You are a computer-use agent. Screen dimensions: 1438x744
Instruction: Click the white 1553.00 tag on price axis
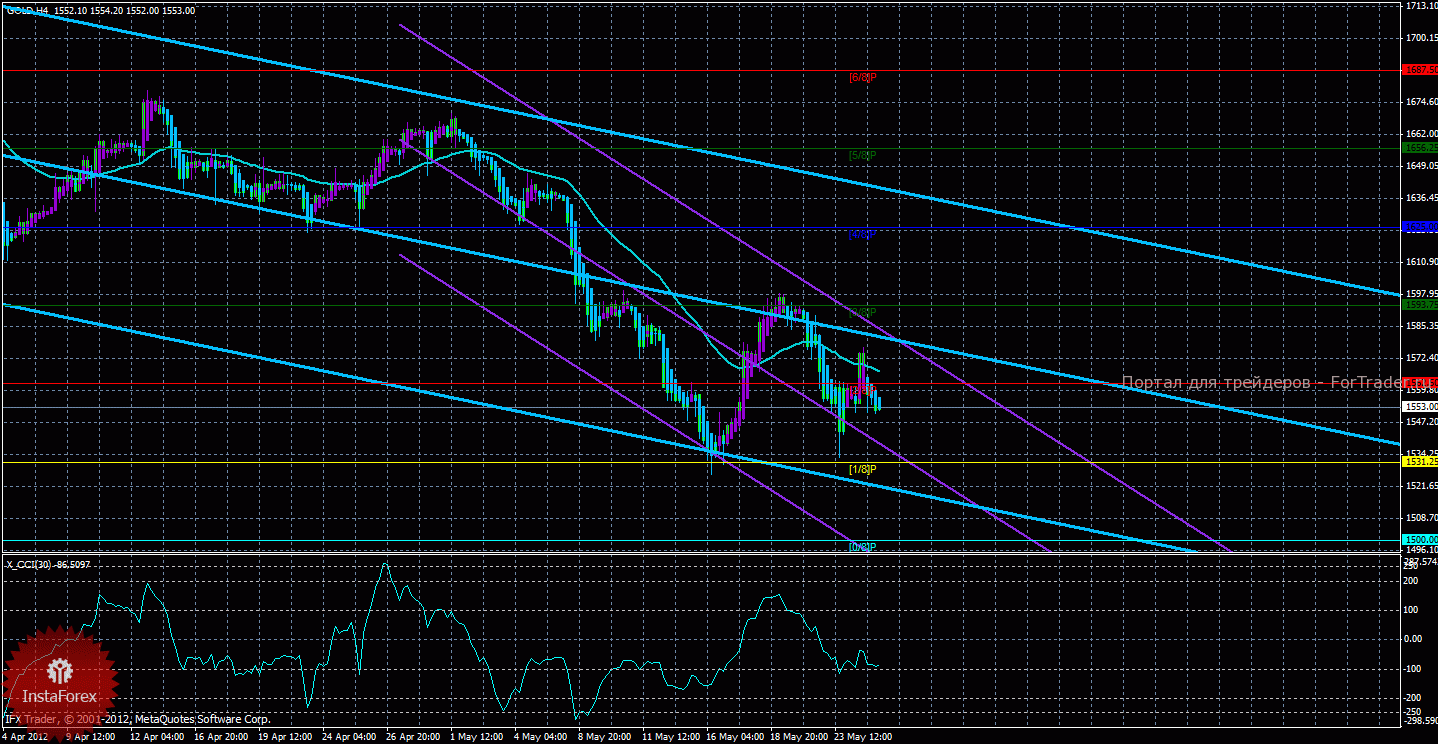[x=1420, y=407]
